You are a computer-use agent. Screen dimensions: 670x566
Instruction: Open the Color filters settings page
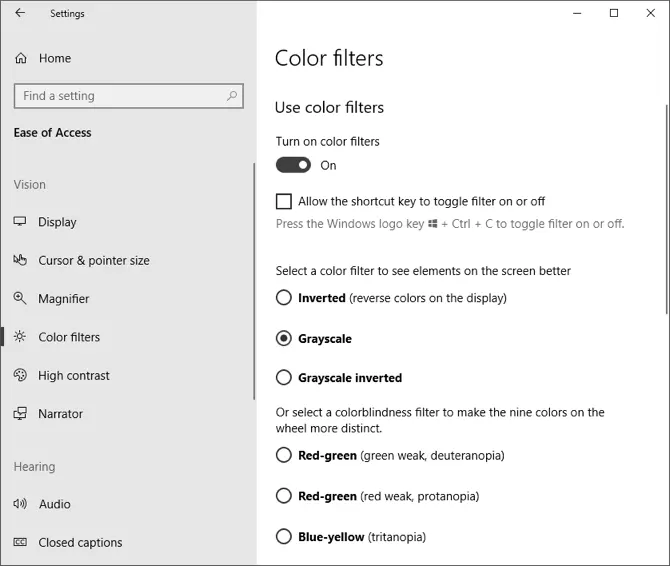(69, 337)
